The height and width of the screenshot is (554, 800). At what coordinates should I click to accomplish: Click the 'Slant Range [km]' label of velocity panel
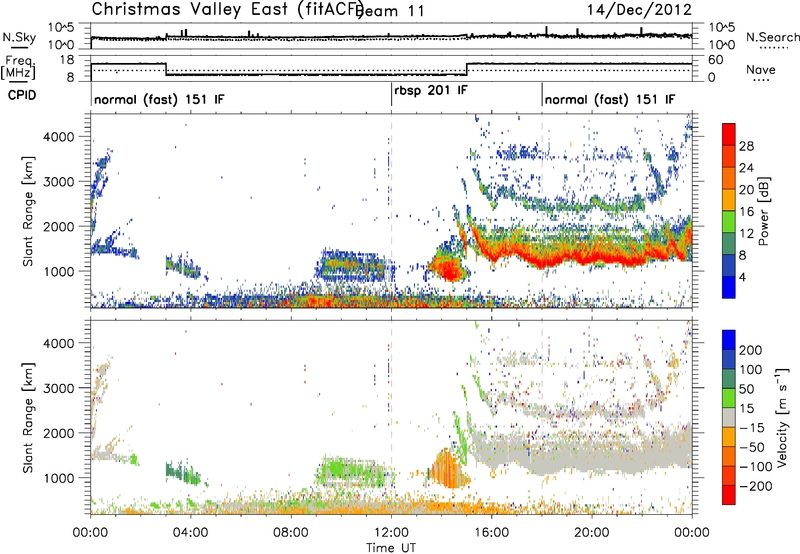[x=28, y=417]
